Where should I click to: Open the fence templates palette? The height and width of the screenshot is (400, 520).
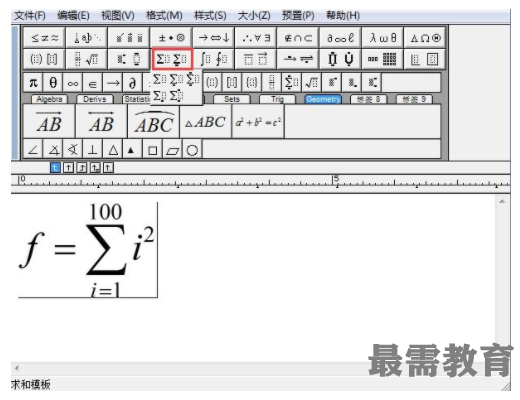tap(45, 59)
